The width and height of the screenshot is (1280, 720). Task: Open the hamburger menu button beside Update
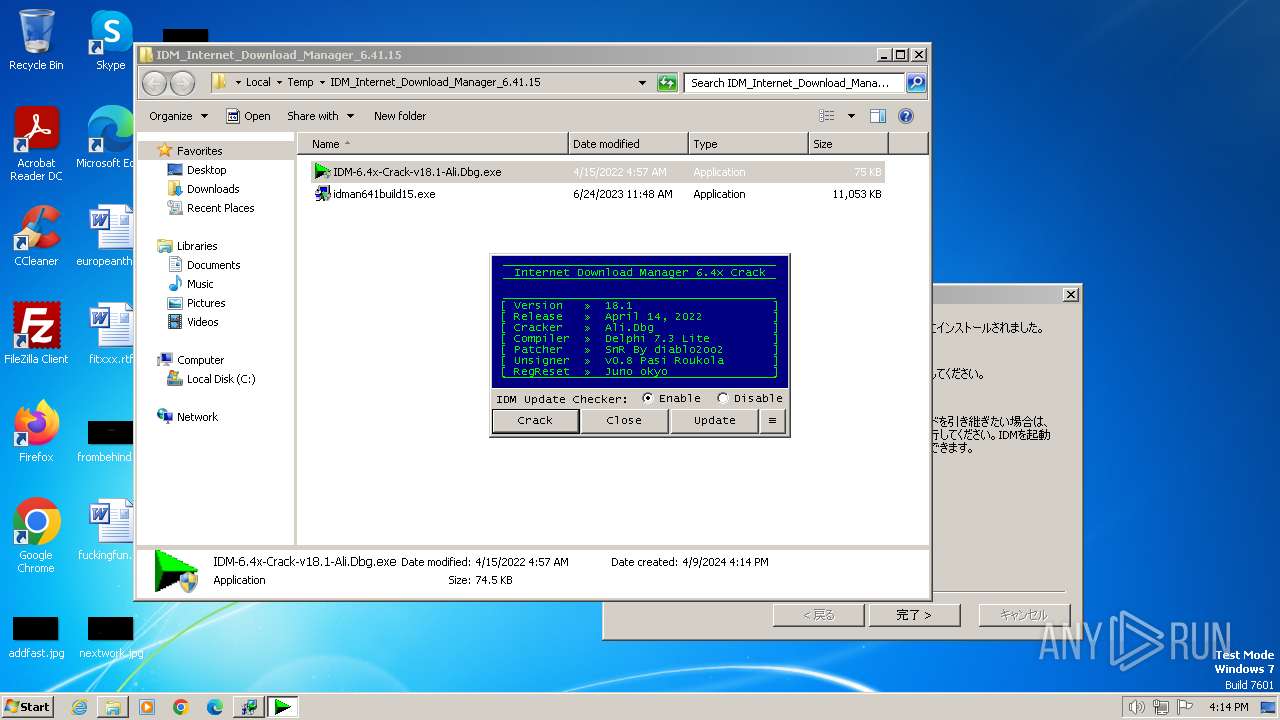point(772,421)
